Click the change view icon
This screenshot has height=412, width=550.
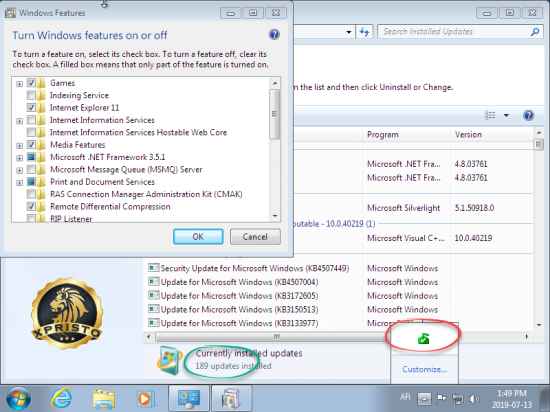(x=490, y=115)
